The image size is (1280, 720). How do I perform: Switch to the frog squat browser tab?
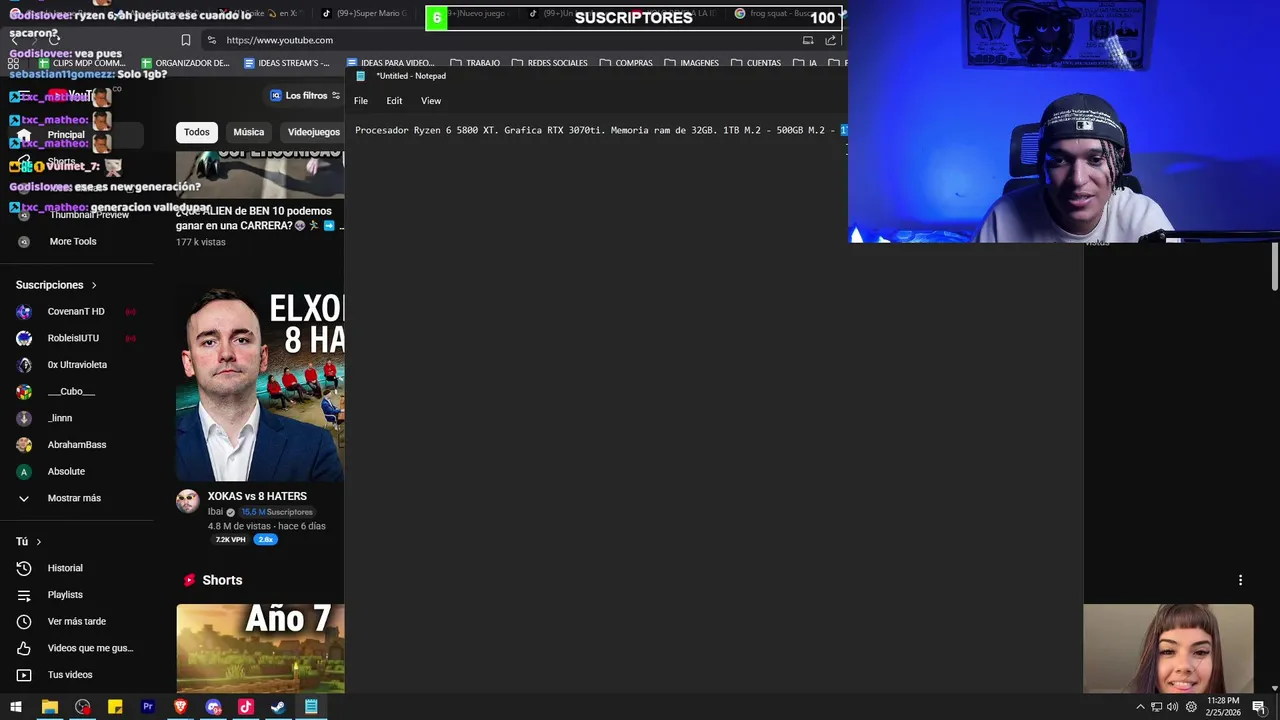[776, 14]
